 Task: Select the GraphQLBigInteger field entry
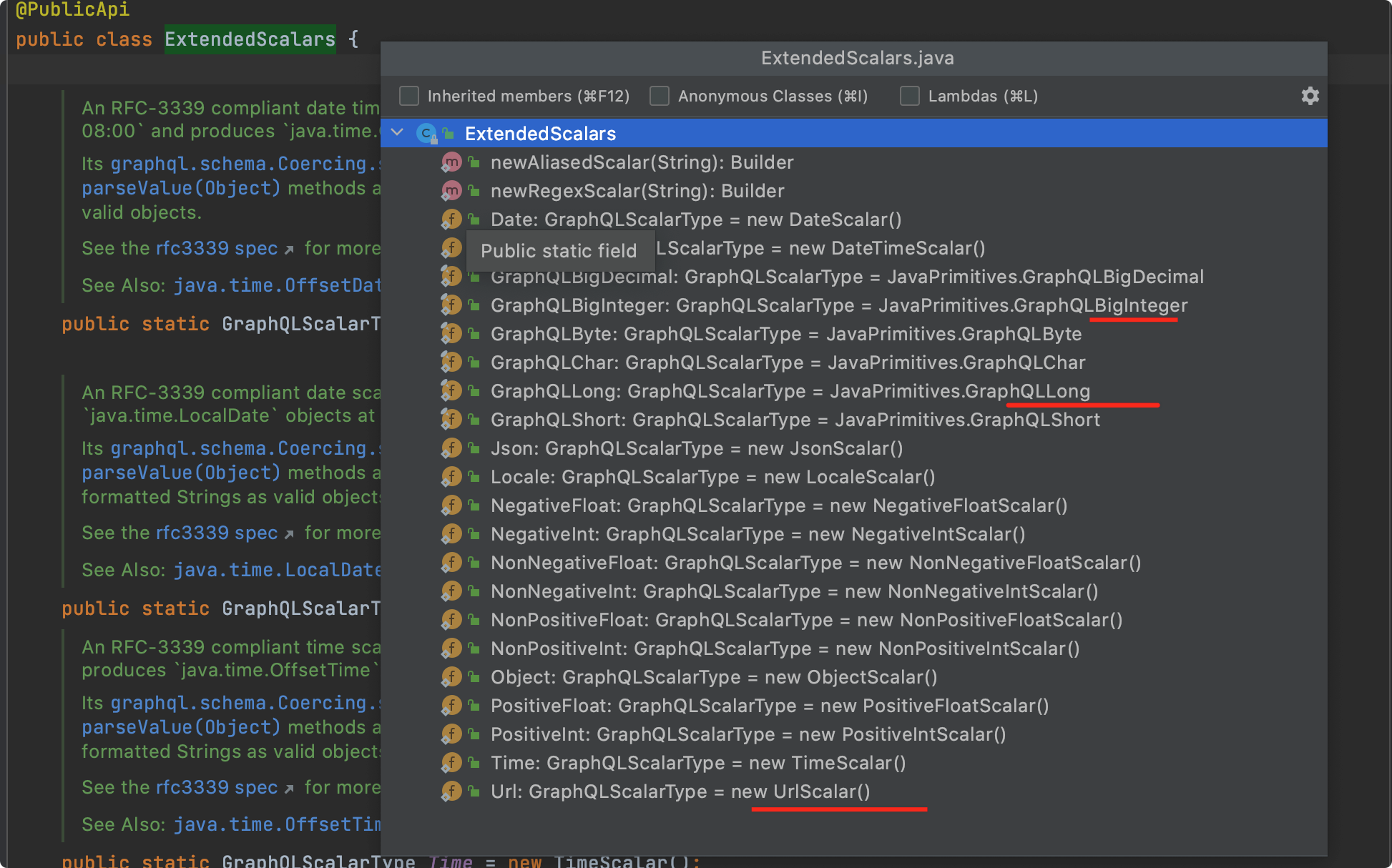pyautogui.click(x=838, y=305)
